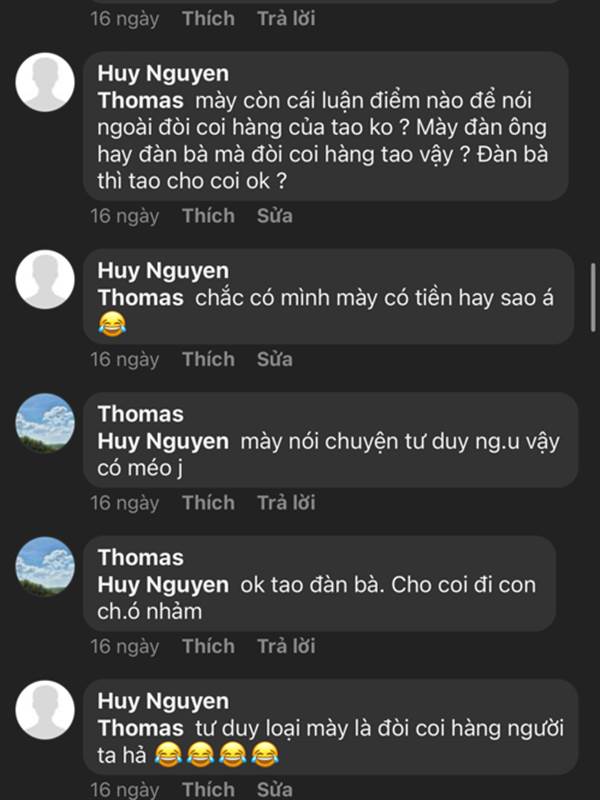This screenshot has height=800, width=600.
Task: Click the author name Thomas above 'ok tao đàn bà'
Action: pyautogui.click(x=140, y=558)
